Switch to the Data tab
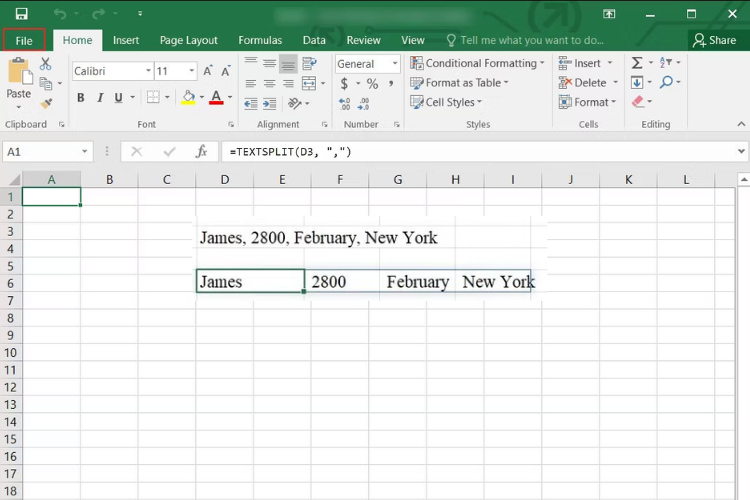Viewport: 750px width, 500px height. (314, 40)
